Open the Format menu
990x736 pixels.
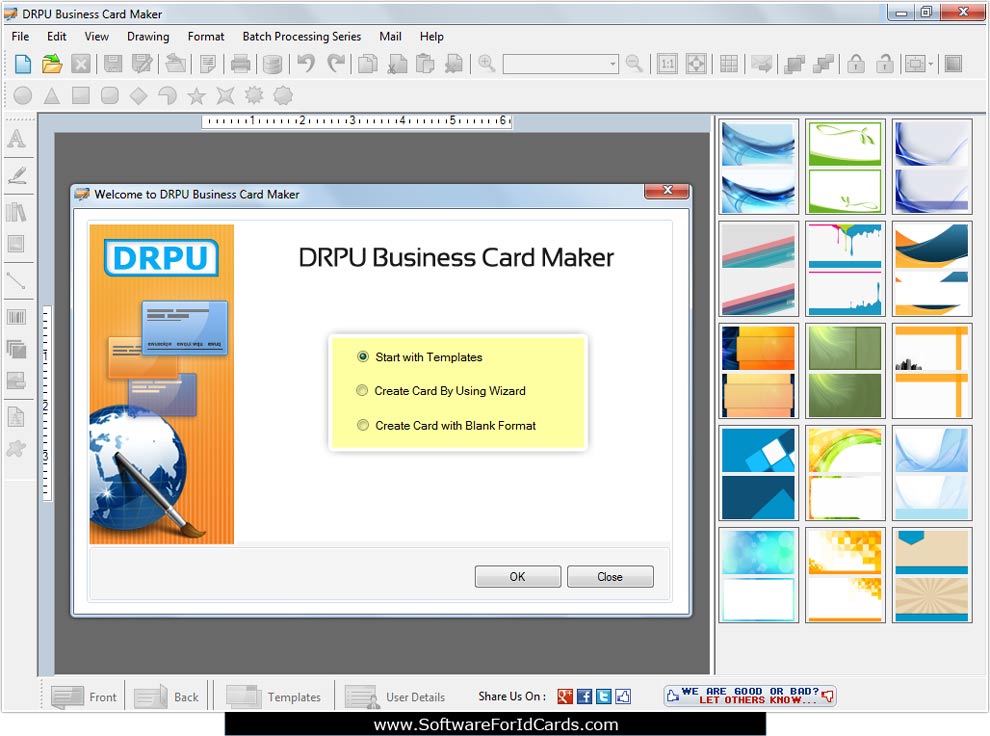[x=206, y=37]
